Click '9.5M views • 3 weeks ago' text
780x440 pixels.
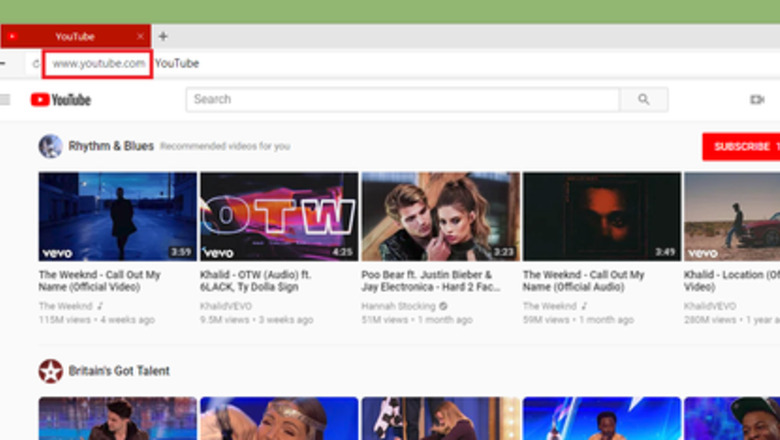(x=257, y=320)
